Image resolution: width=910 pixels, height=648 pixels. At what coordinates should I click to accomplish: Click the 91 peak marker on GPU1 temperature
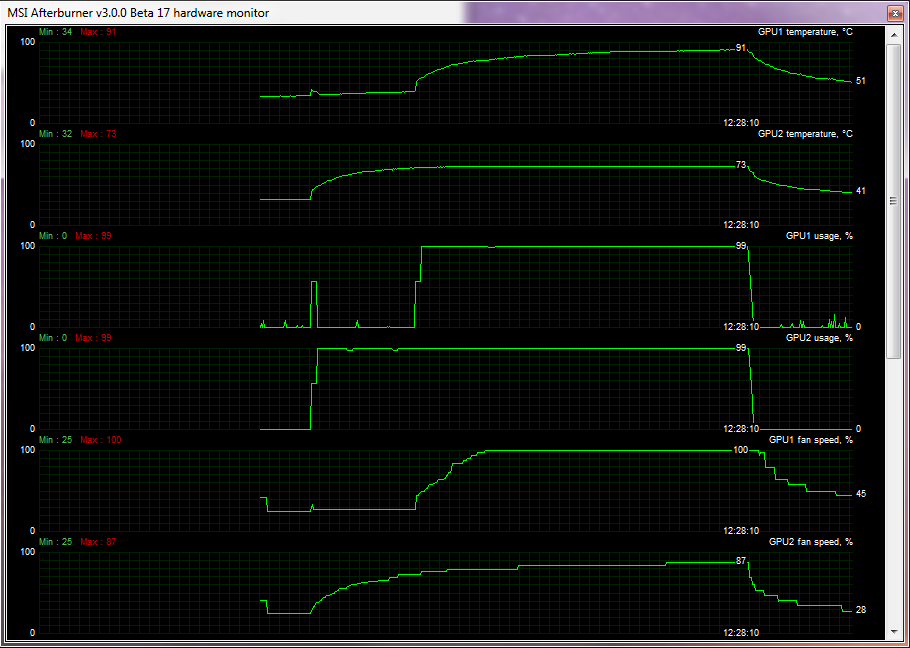[741, 48]
